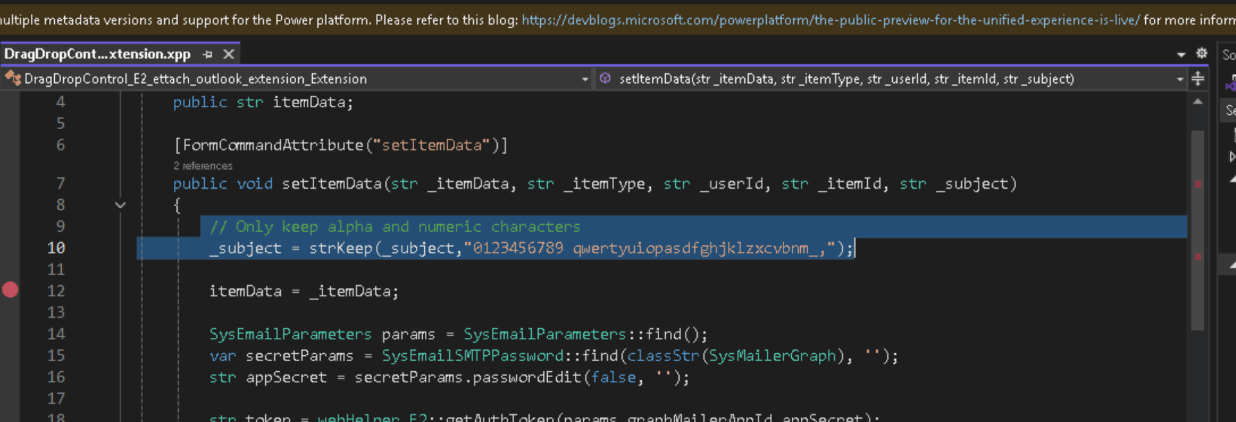Open the class navigation dropdown
Viewport: 1236px width, 422px height.
coord(584,79)
